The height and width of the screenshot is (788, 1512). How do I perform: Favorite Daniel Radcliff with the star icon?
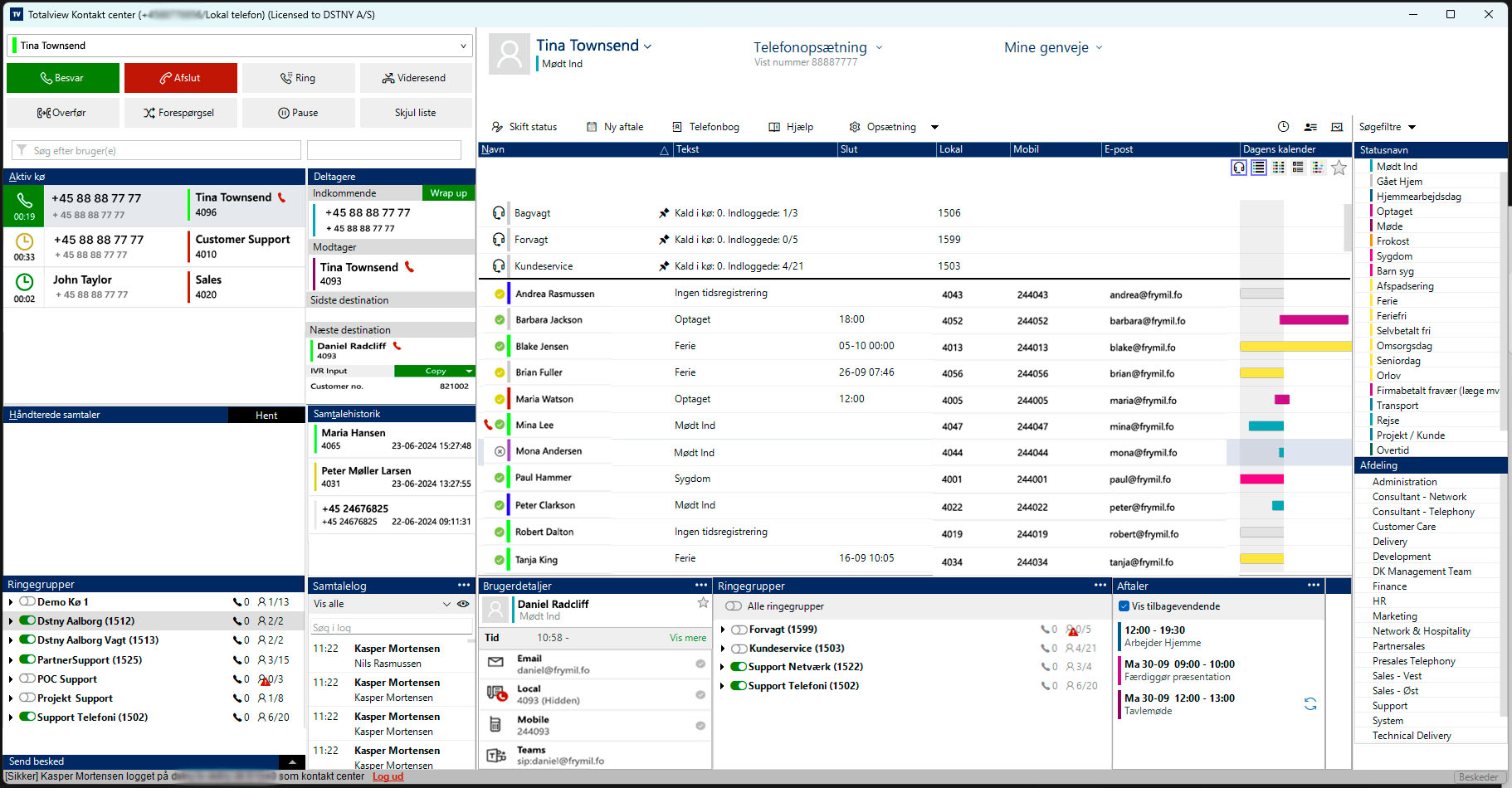click(x=703, y=603)
